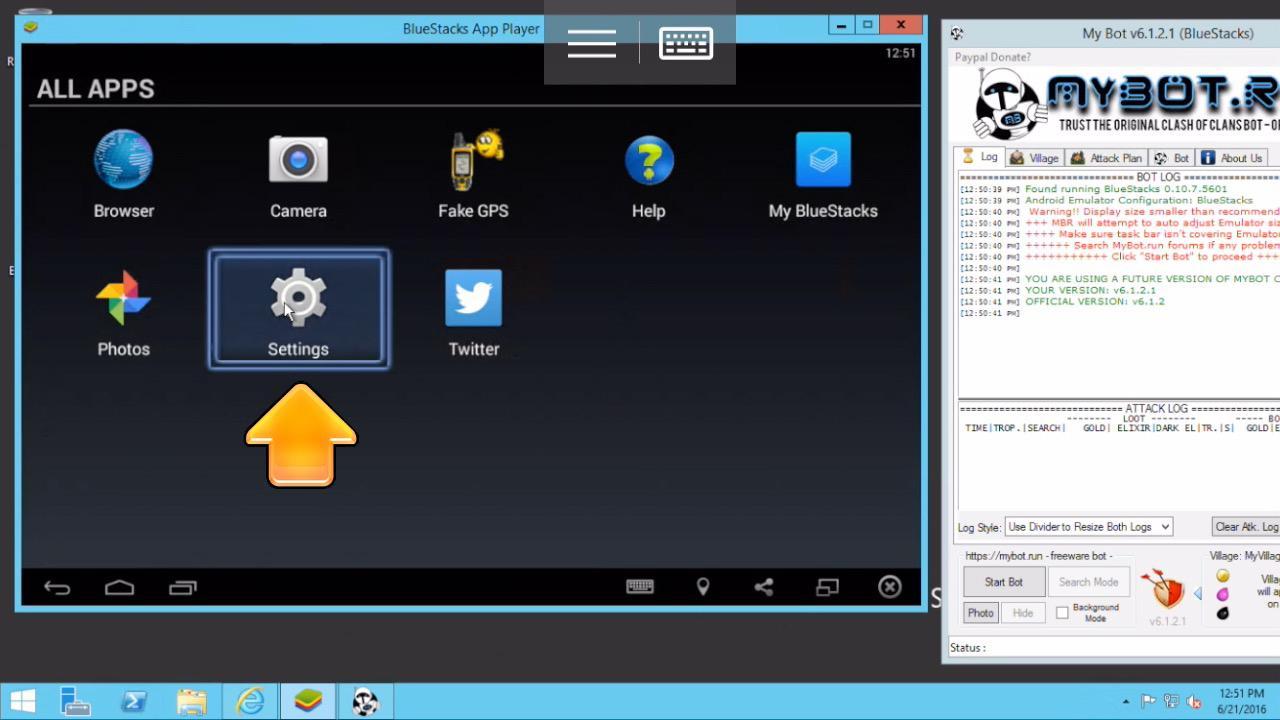Click the MyBot robot logo image
This screenshot has height=720, width=1280.
click(x=1009, y=104)
